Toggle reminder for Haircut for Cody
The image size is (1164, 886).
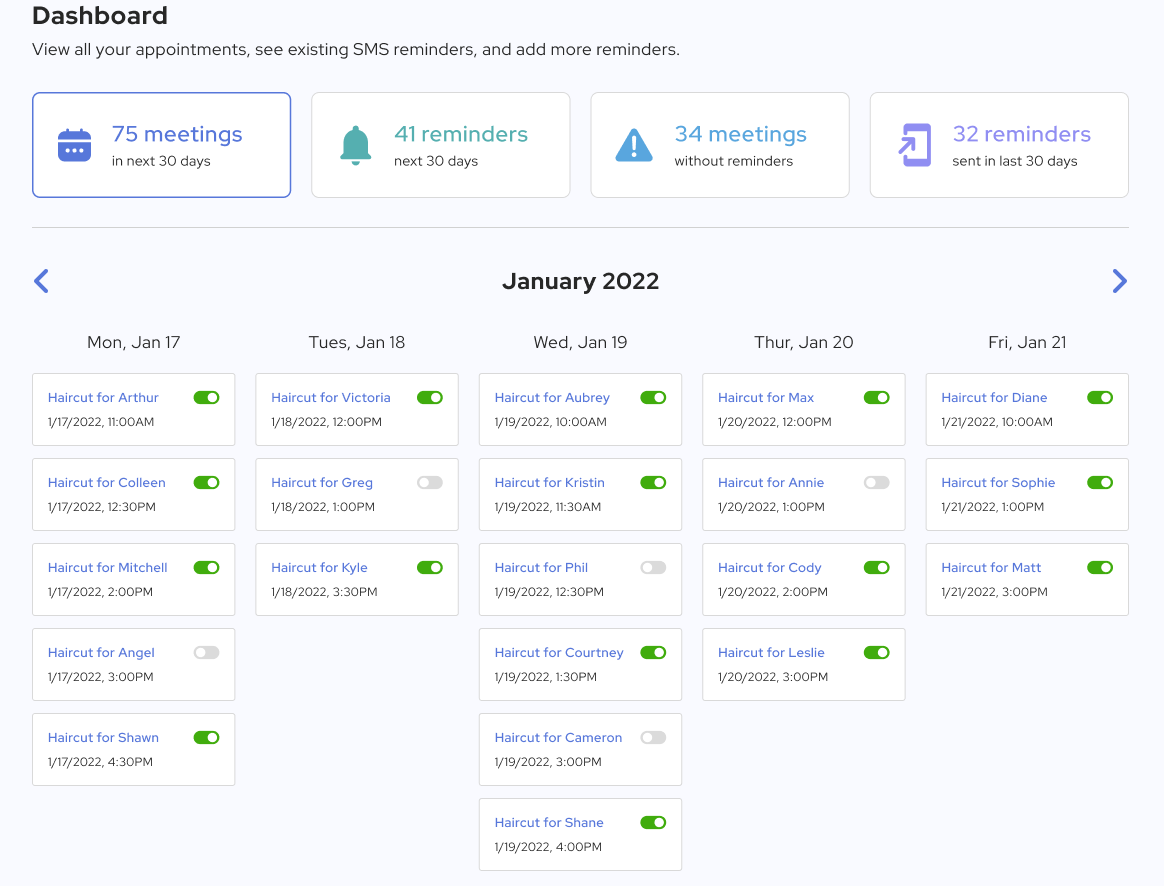(x=877, y=568)
